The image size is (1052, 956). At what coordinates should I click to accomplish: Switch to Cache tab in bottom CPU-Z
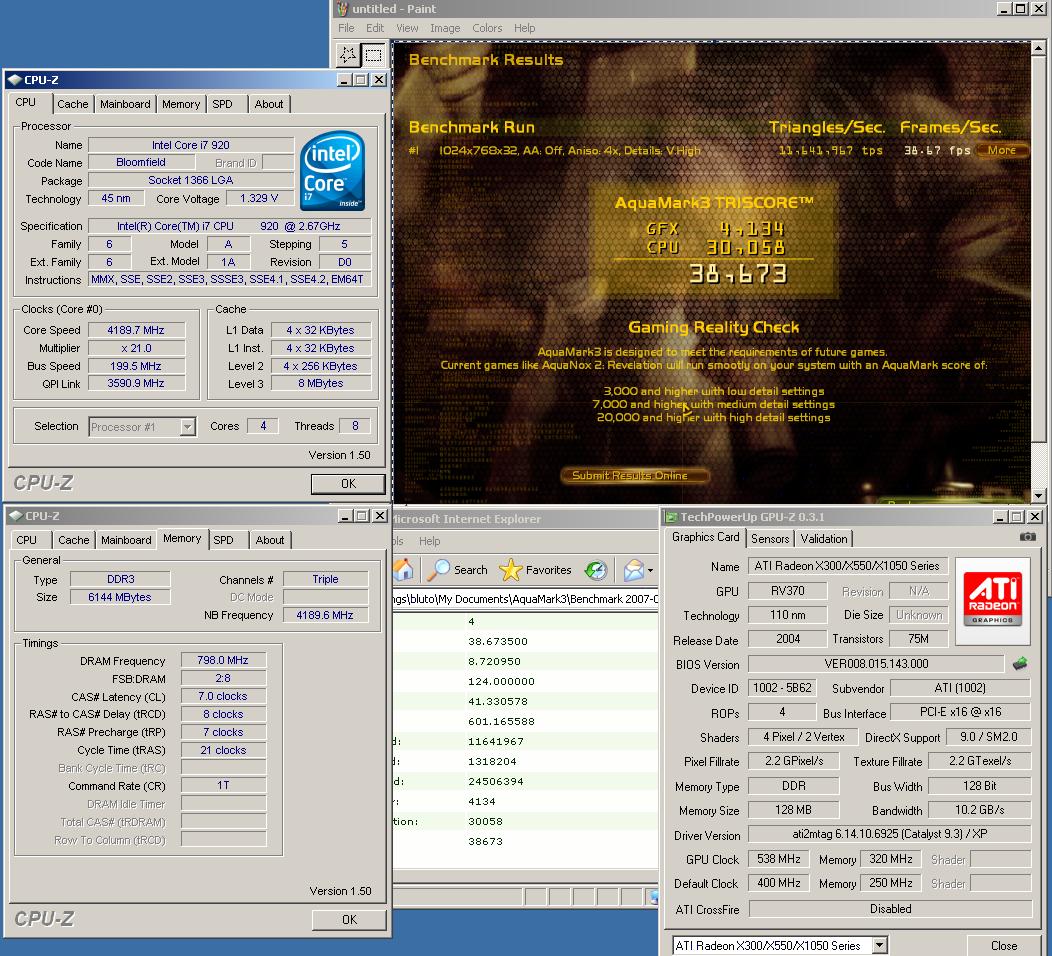click(74, 540)
